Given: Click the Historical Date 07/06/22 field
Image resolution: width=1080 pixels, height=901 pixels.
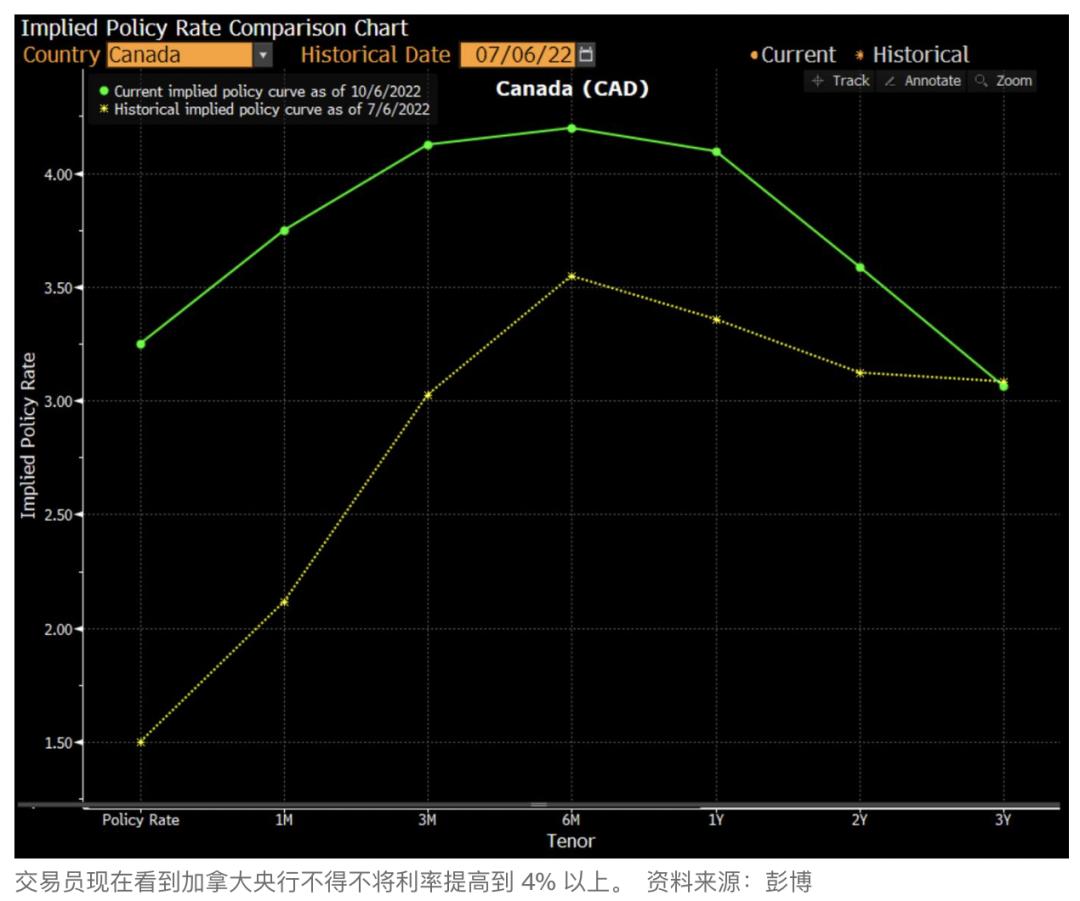Looking at the screenshot, I should point(517,55).
